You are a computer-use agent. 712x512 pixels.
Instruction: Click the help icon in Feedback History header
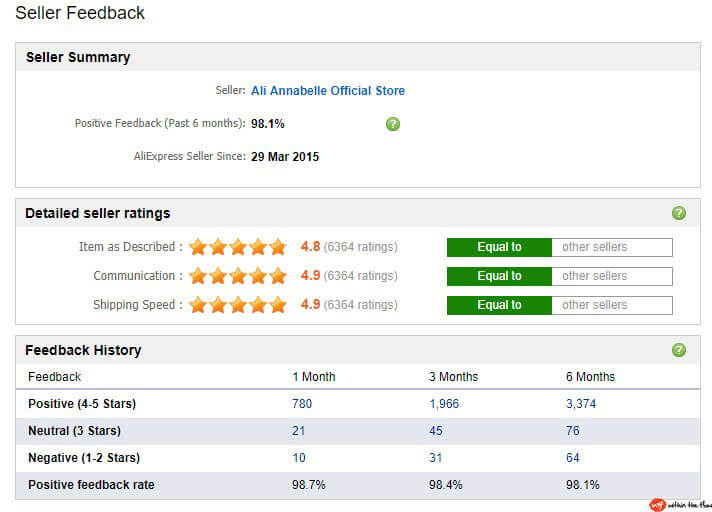coord(679,350)
